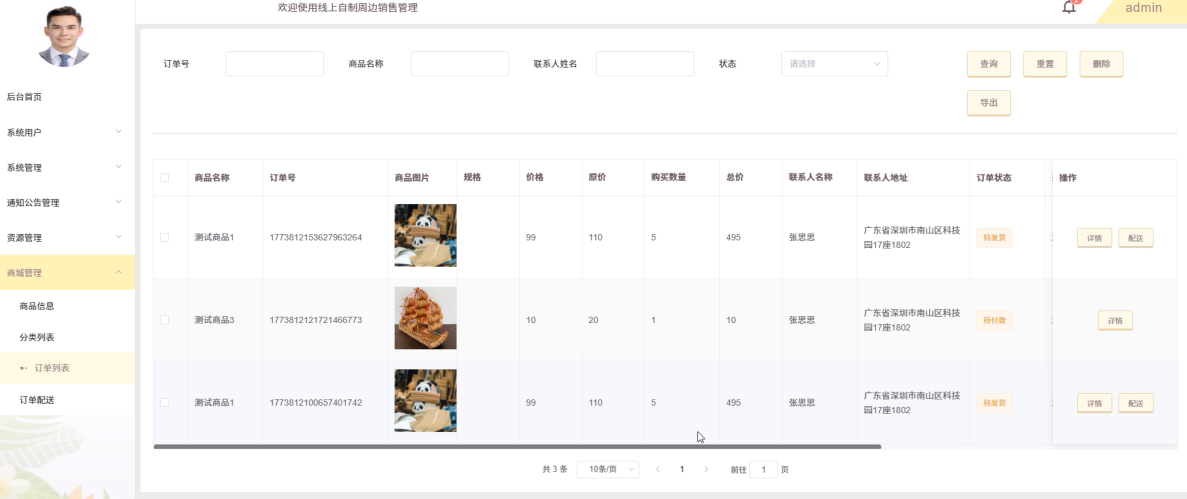
Task: Tick checkbox for order 1773812153627963264
Action: point(164,238)
